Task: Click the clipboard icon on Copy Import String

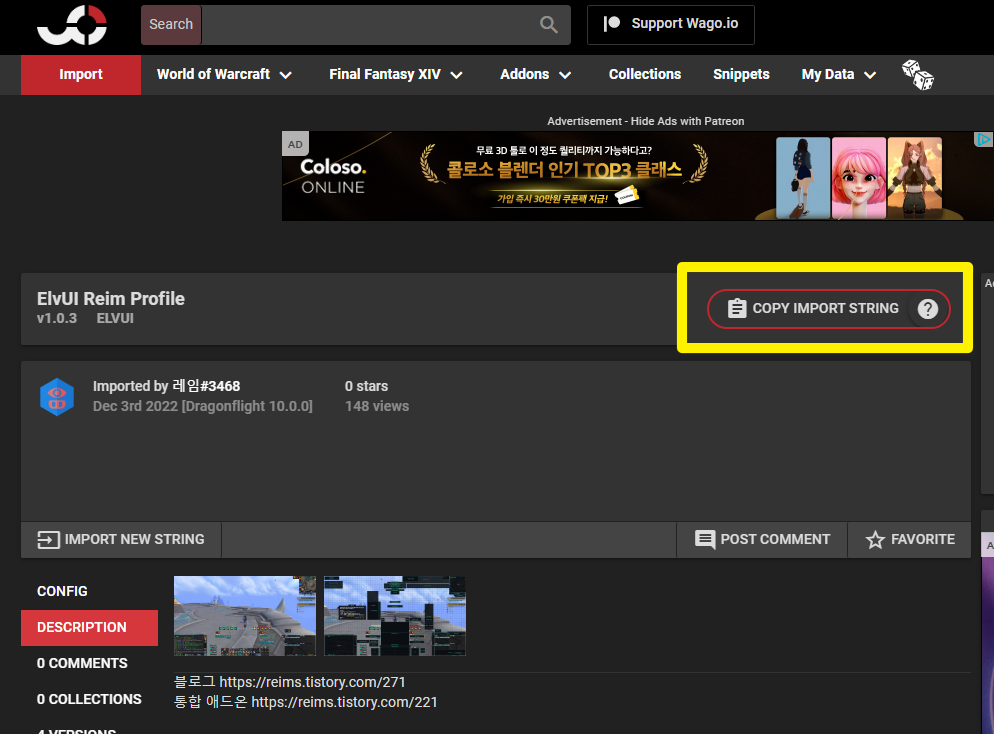Action: click(737, 308)
